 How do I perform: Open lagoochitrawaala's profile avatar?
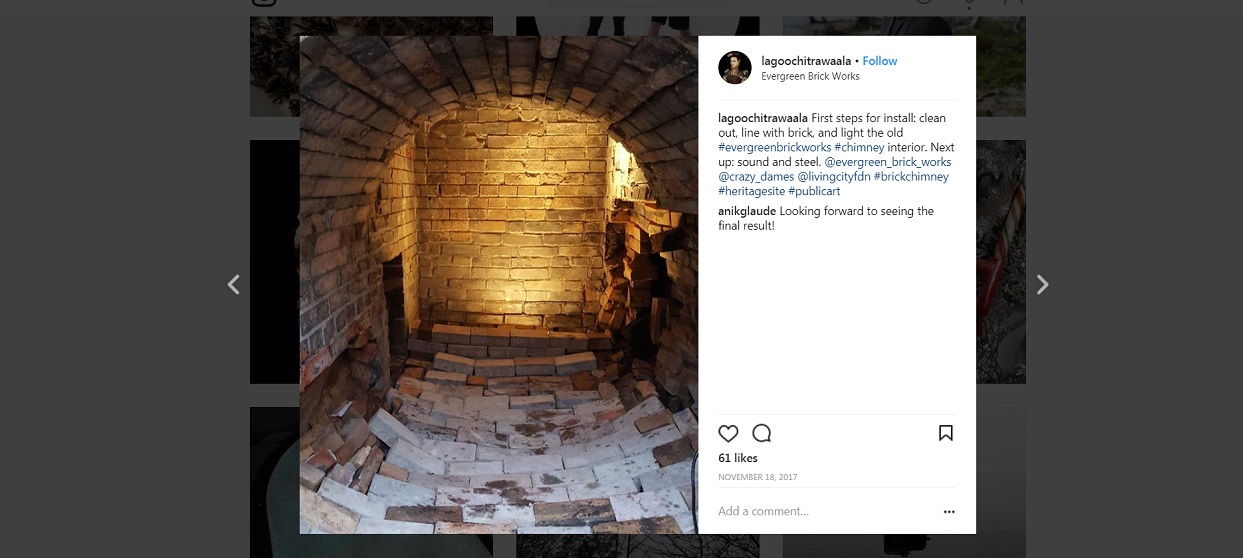click(735, 68)
